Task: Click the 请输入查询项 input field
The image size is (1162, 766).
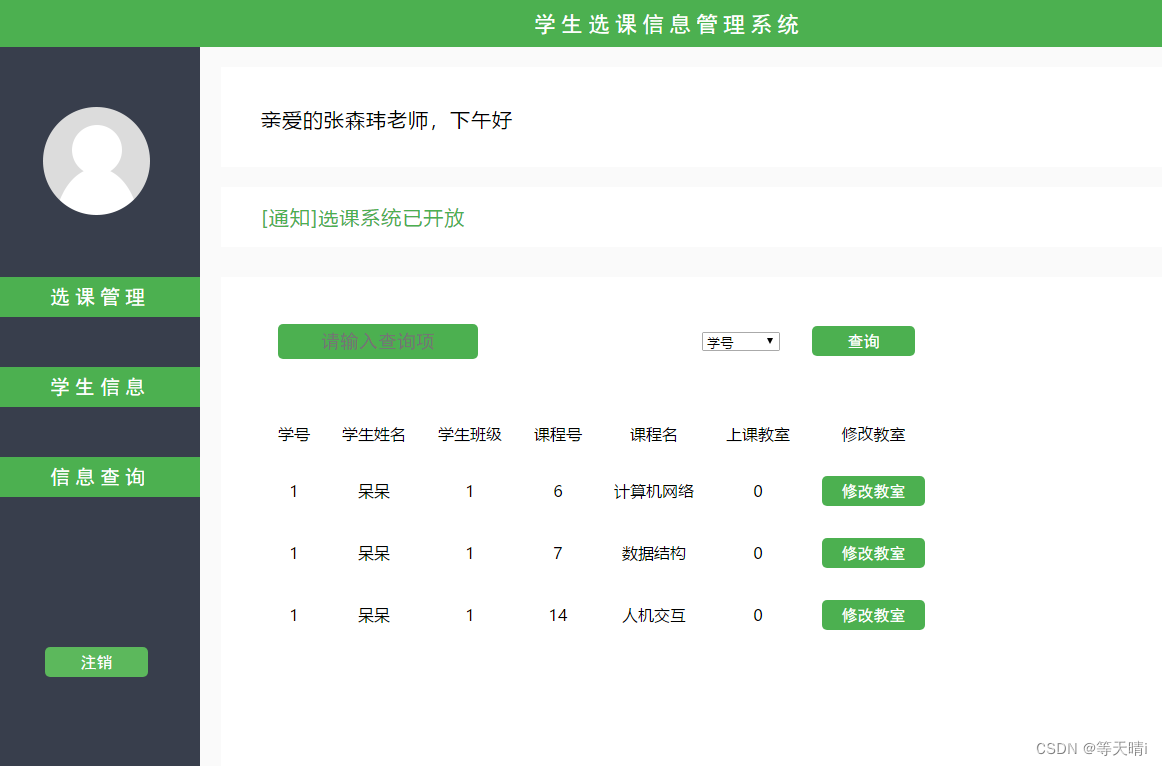Action: point(377,341)
